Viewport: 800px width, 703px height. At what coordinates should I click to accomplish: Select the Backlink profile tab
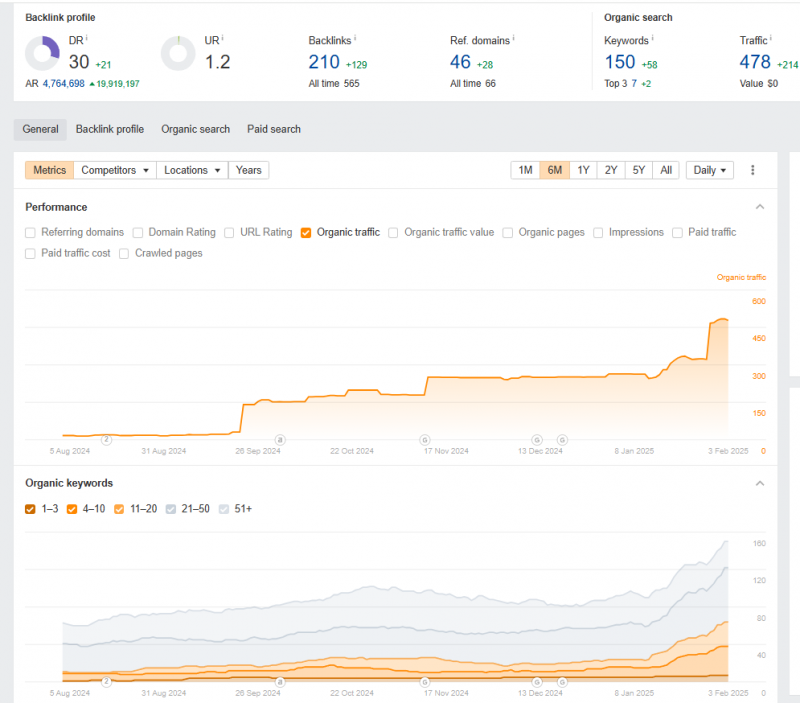tap(109, 129)
